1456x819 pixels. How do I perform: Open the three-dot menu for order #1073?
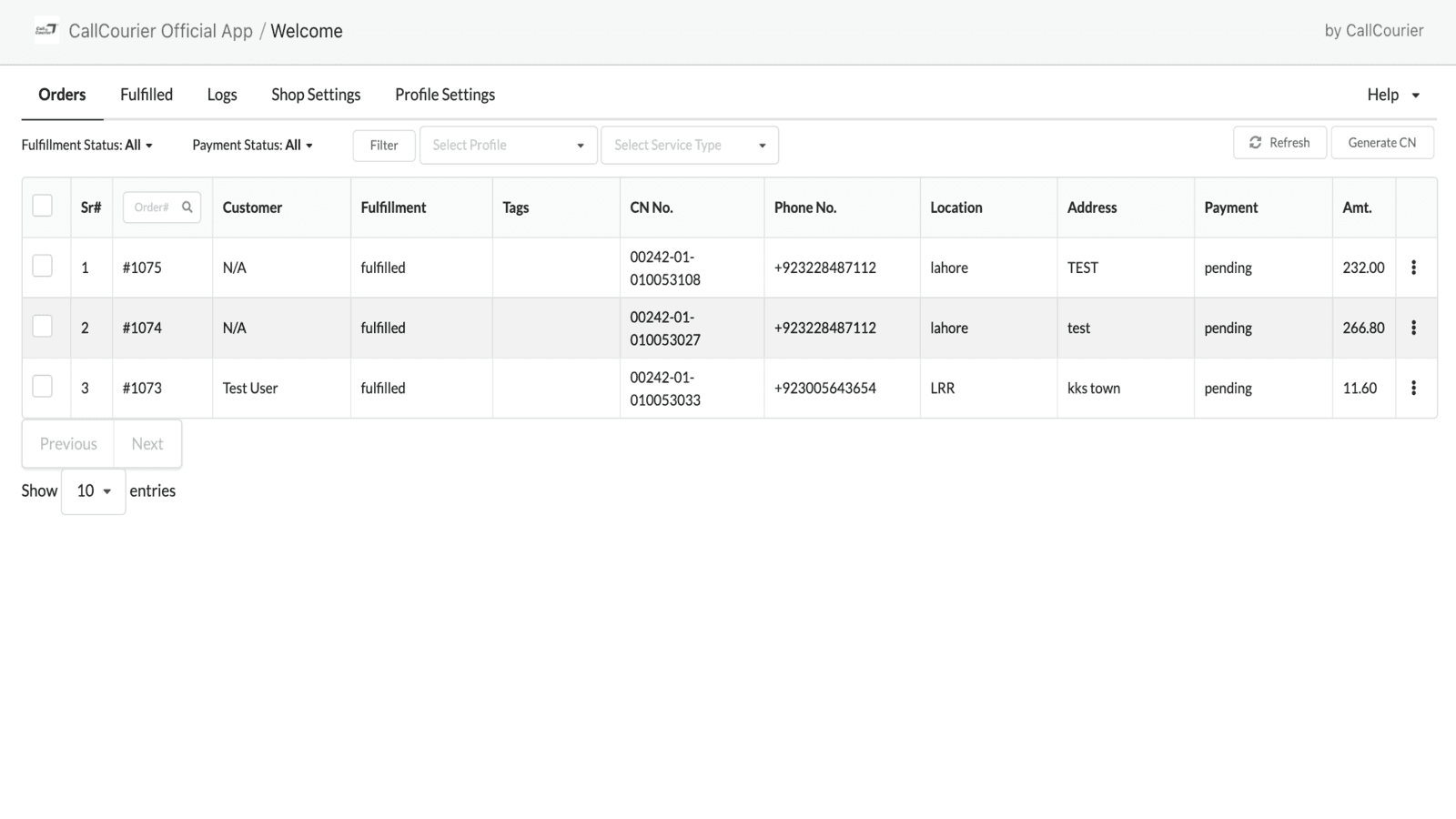(1415, 388)
